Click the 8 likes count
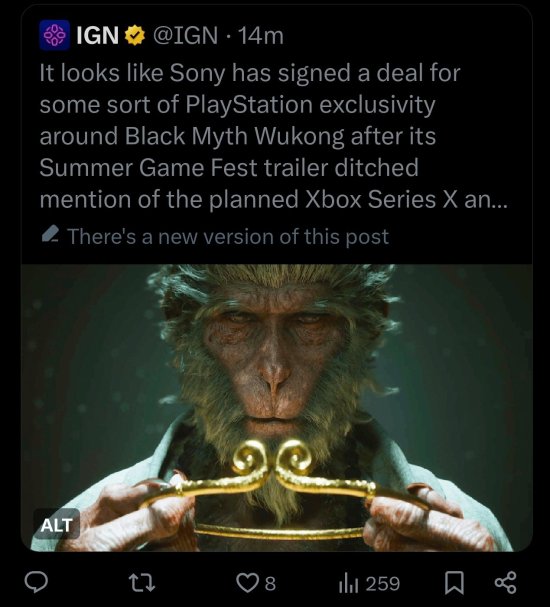The height and width of the screenshot is (607, 550). click(271, 583)
